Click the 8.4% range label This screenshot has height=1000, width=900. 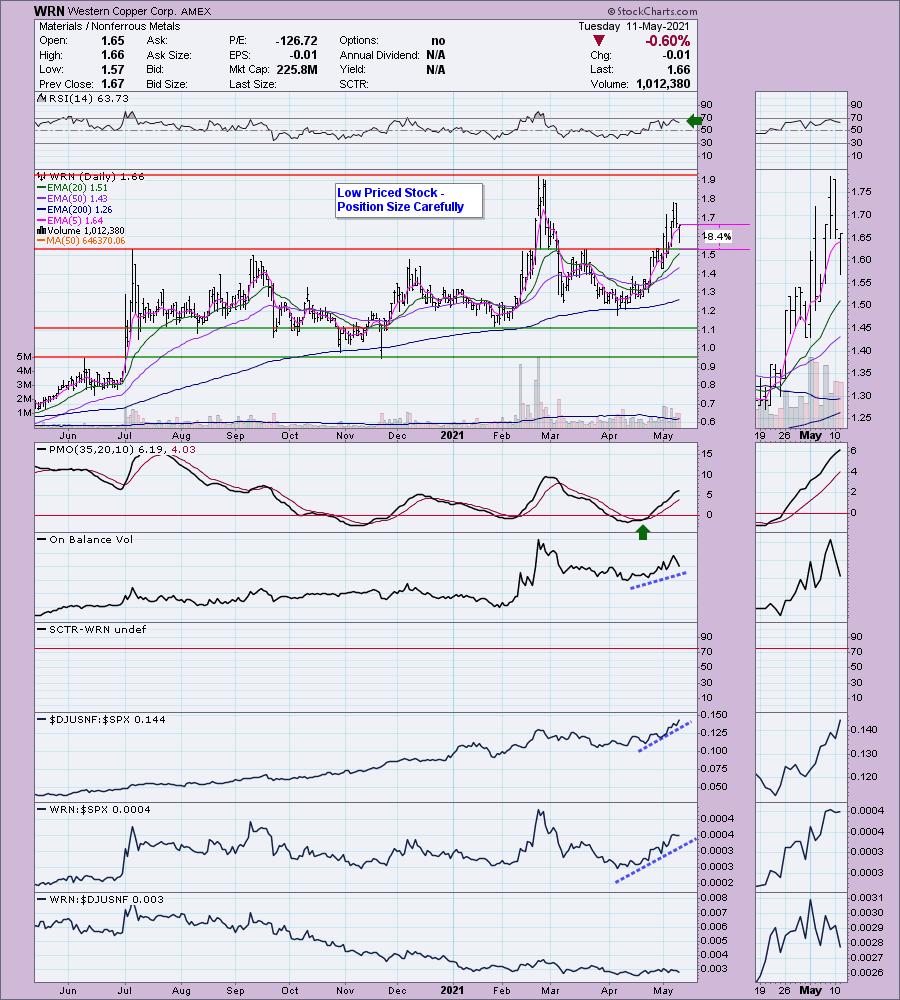[718, 237]
